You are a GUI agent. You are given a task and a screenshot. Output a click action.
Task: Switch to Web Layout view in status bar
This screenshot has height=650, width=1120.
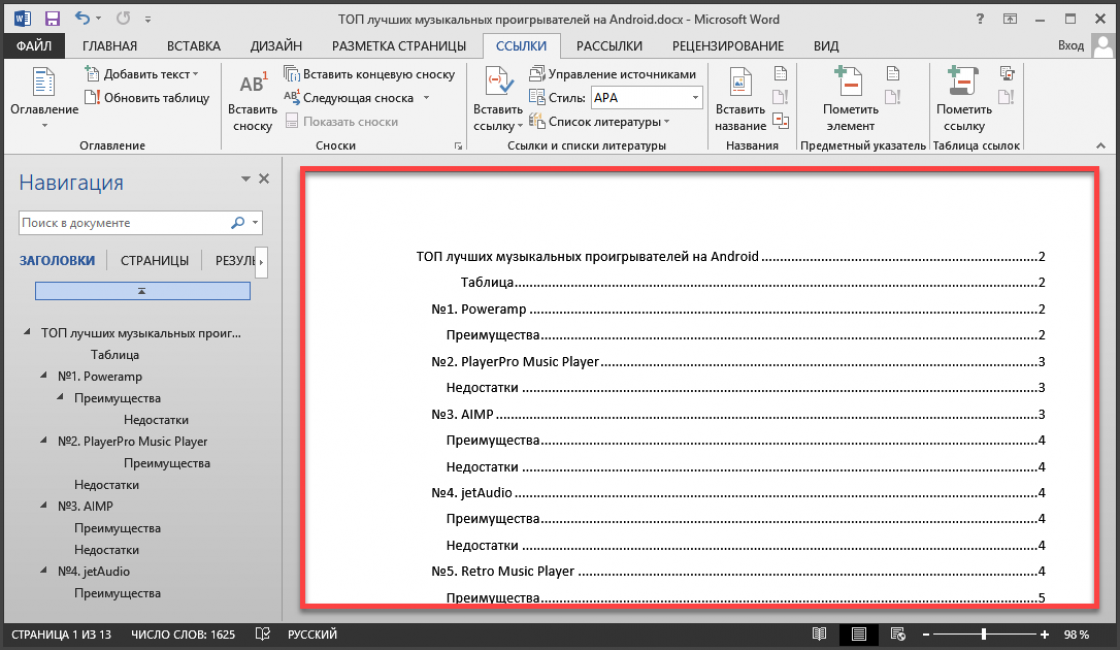tap(898, 634)
